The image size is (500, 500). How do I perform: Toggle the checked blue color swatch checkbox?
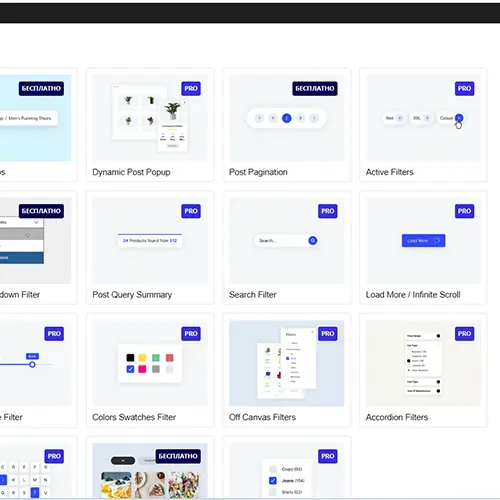pyautogui.click(x=130, y=369)
